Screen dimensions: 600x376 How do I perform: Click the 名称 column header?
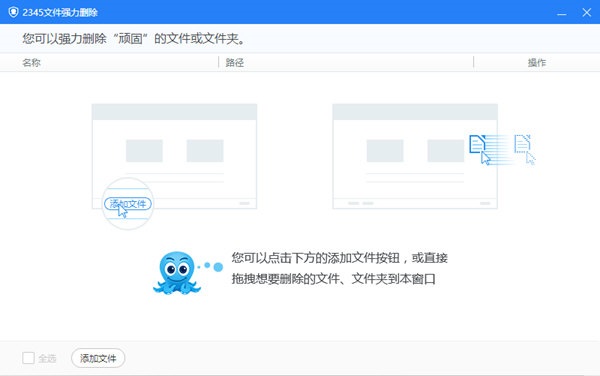pyautogui.click(x=31, y=62)
